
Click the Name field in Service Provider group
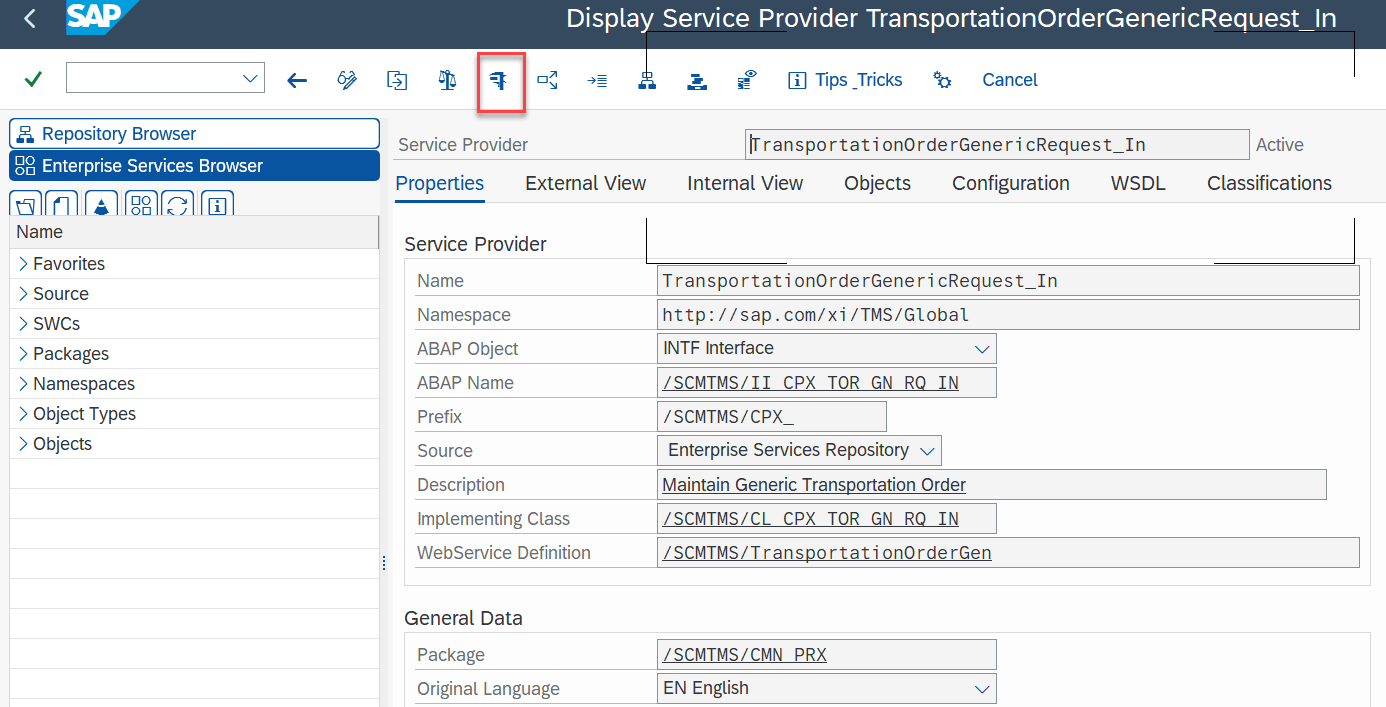1008,281
